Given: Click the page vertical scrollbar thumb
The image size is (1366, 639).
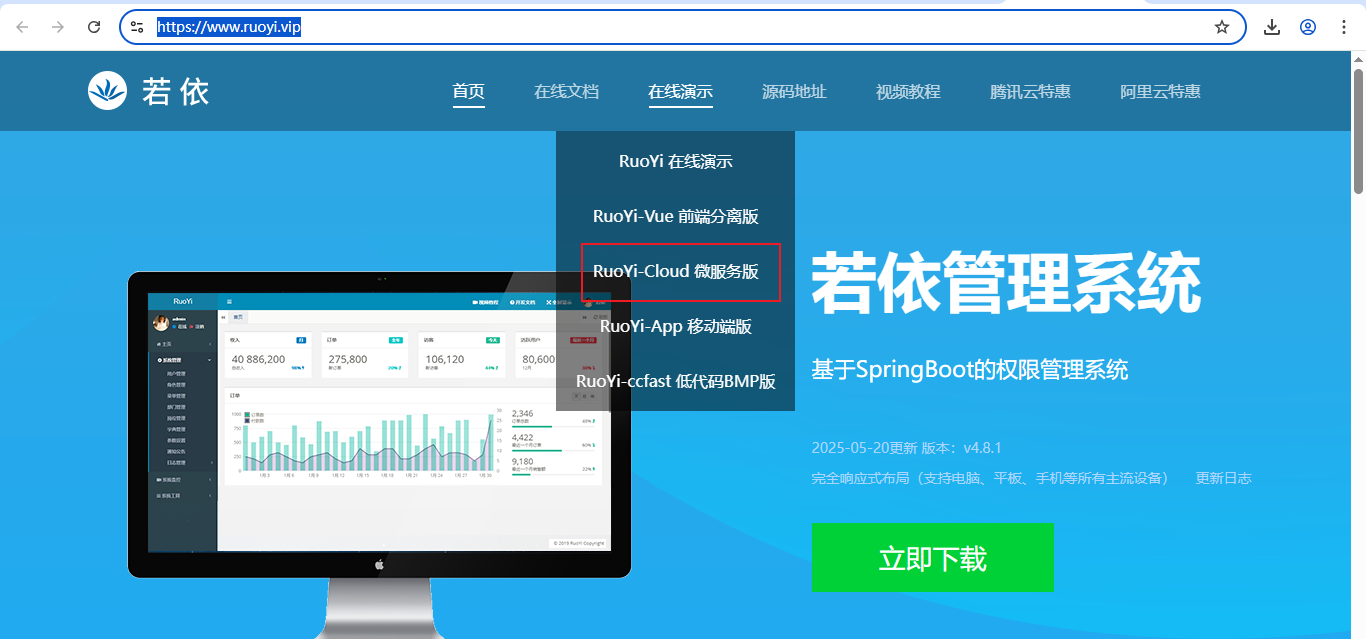Looking at the screenshot, I should 1358,130.
